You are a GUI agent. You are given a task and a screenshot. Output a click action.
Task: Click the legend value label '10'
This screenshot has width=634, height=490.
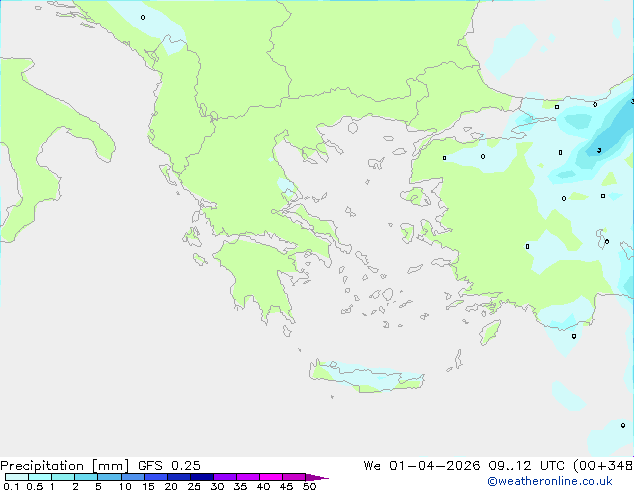coord(125,486)
